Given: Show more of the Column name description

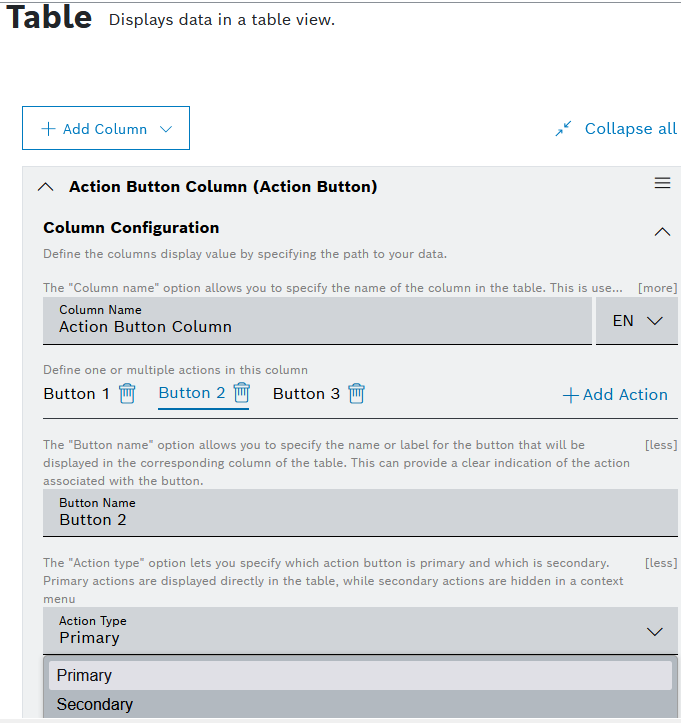Looking at the screenshot, I should pyautogui.click(x=657, y=288).
